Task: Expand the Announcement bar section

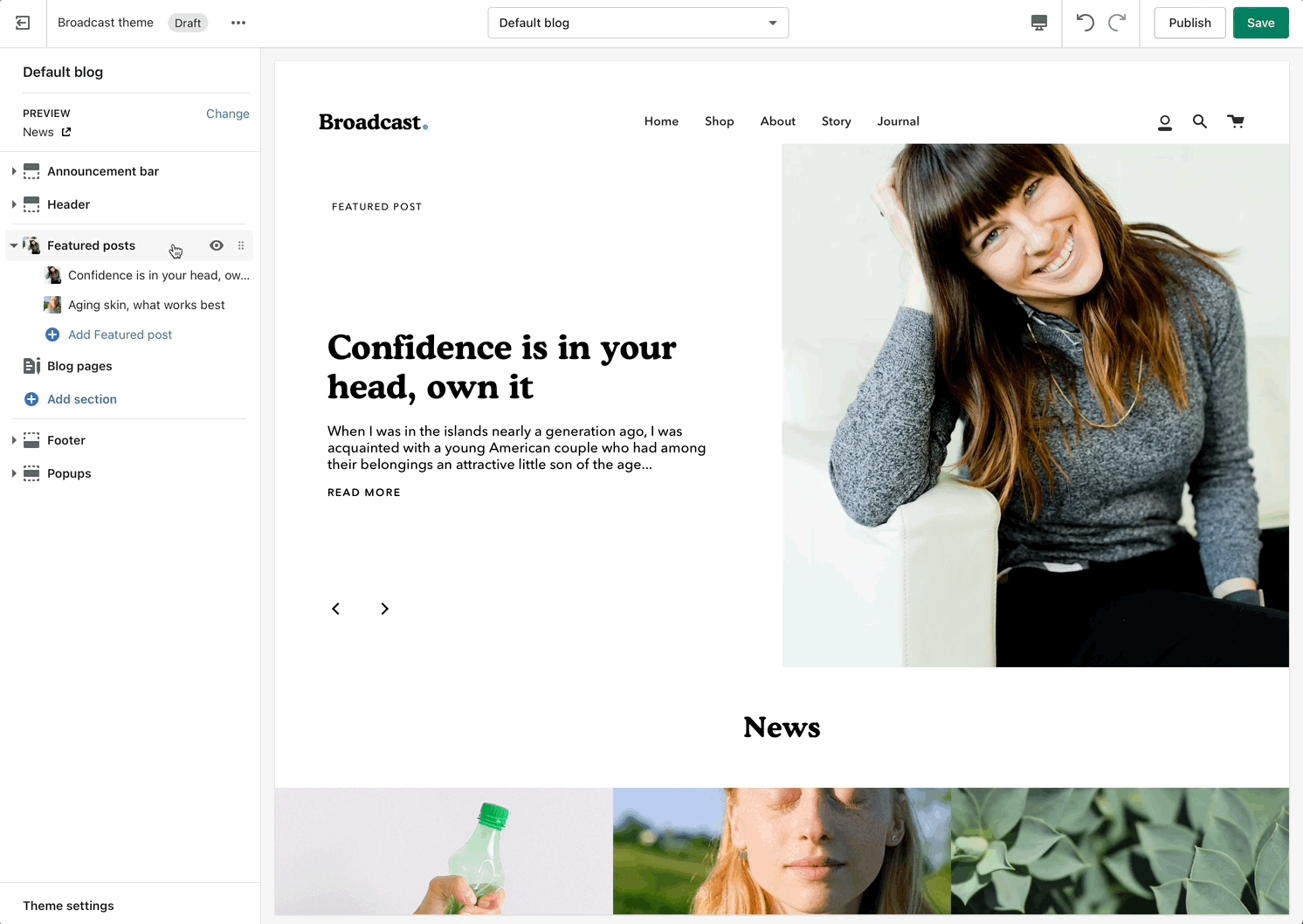Action: coord(14,171)
